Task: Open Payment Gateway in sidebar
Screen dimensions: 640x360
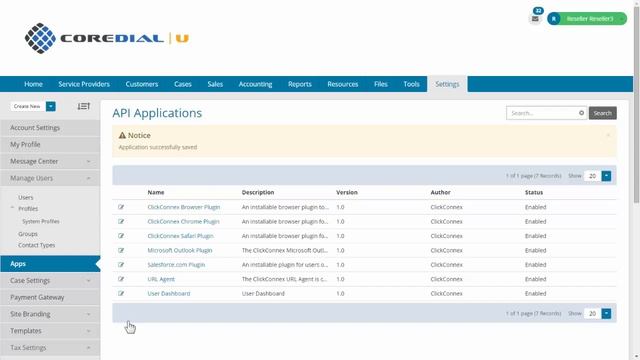Action: click(x=50, y=298)
